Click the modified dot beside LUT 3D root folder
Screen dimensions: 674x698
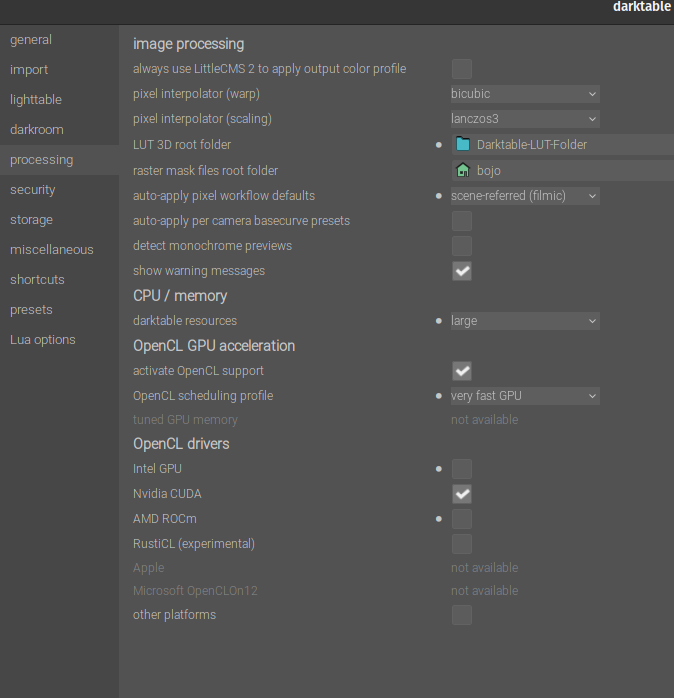pyautogui.click(x=439, y=145)
